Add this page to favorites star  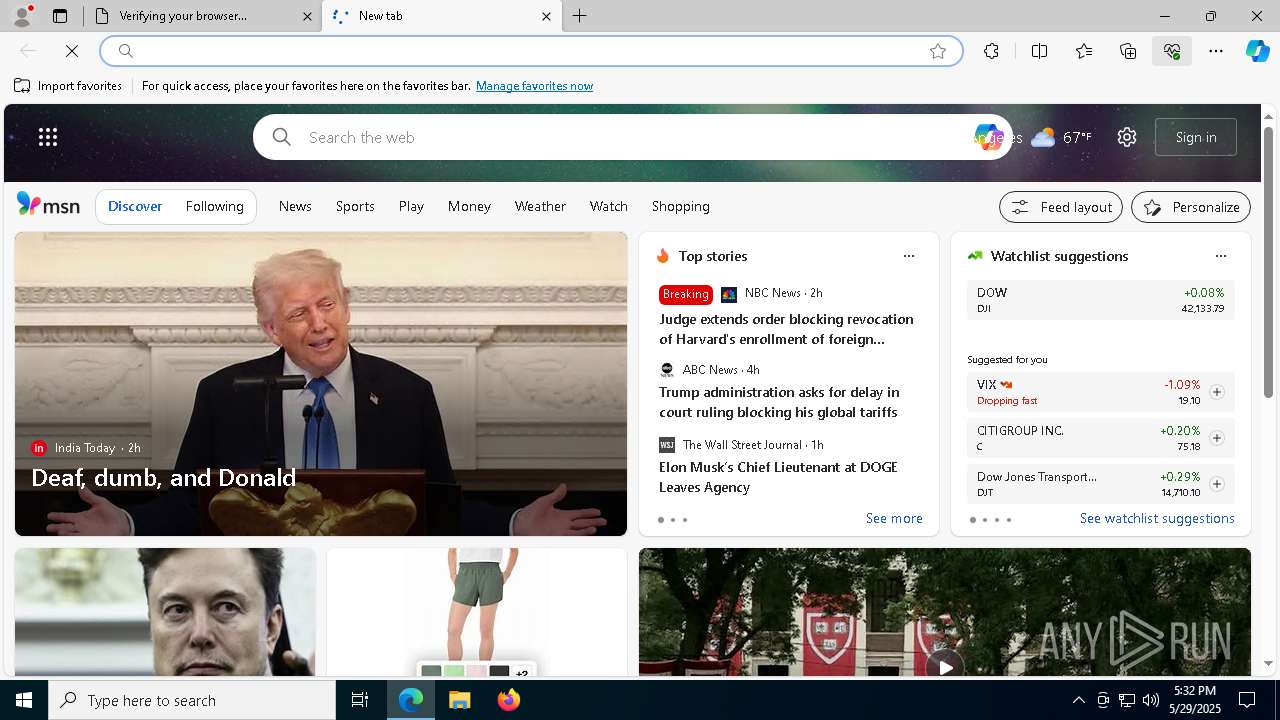coord(938,51)
